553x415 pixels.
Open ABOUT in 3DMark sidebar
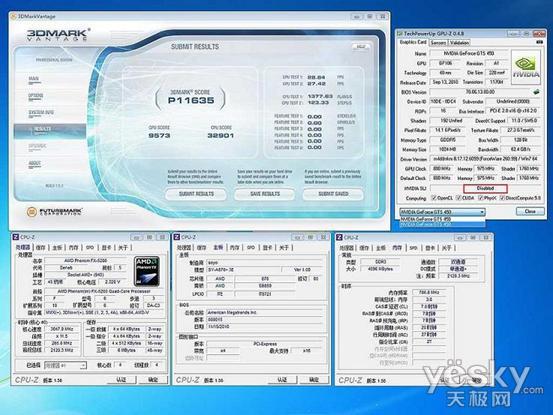(35, 163)
